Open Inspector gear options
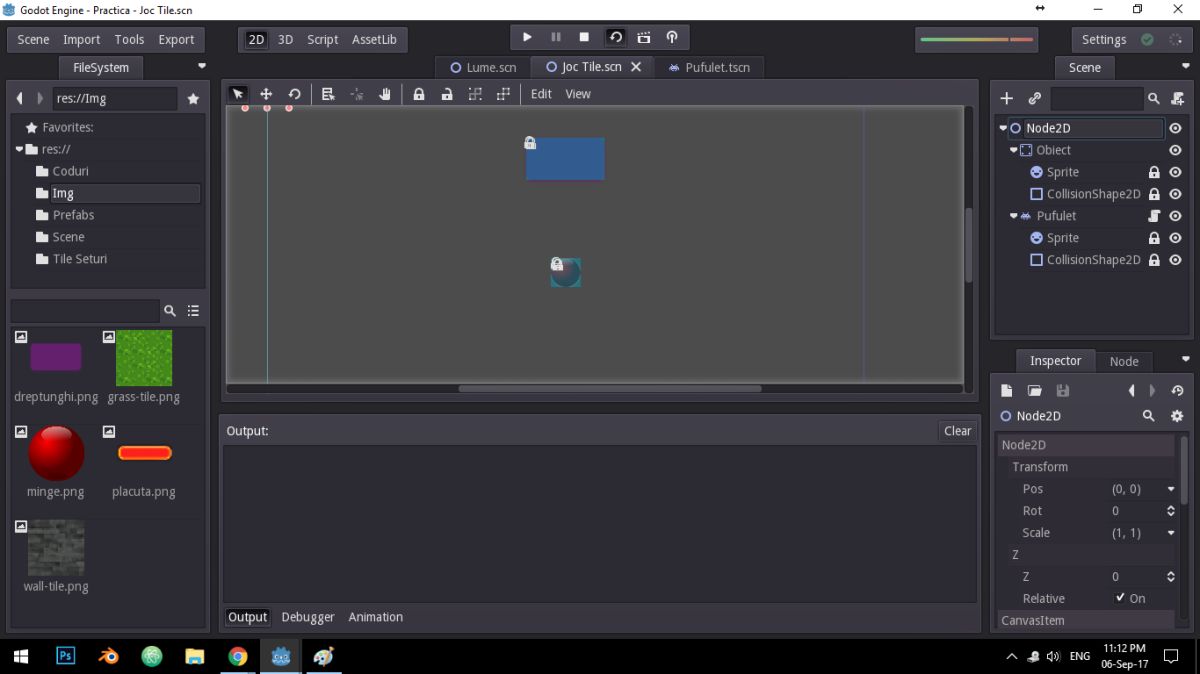Viewport: 1200px width, 674px height. click(1177, 416)
